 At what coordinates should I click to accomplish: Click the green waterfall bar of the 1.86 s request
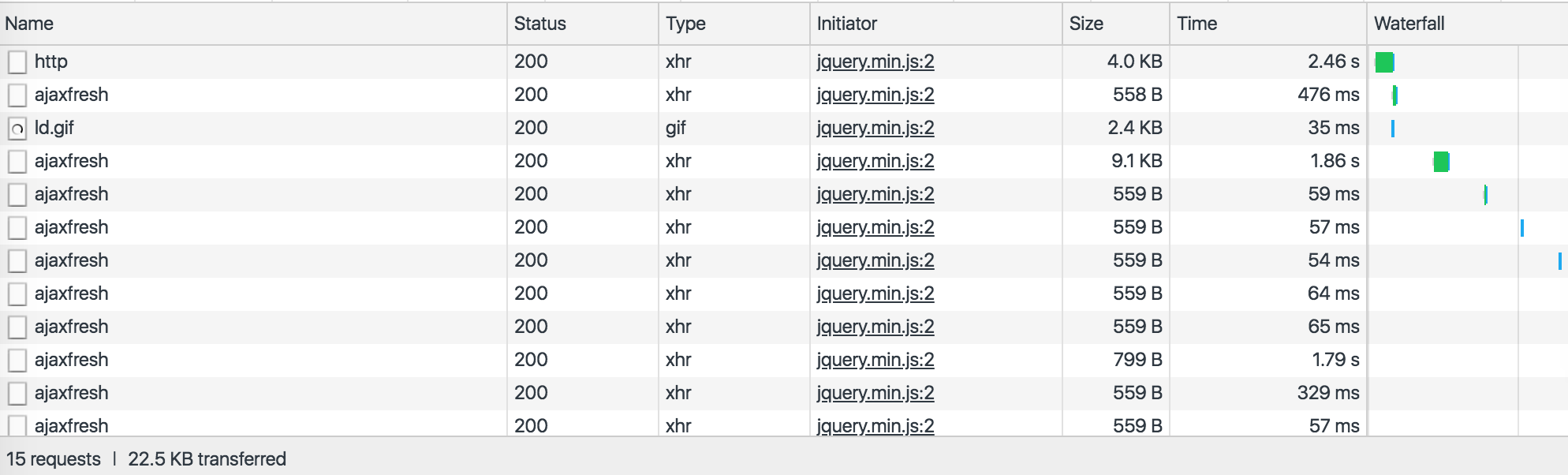click(x=1441, y=162)
